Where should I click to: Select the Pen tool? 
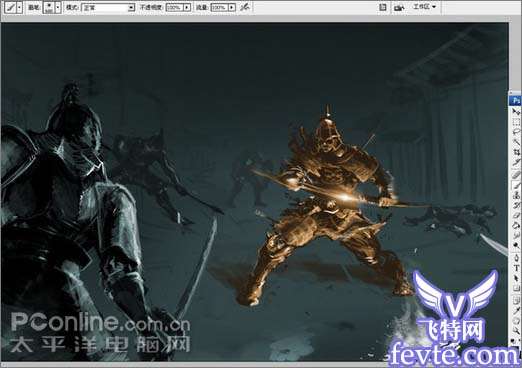[x=516, y=258]
